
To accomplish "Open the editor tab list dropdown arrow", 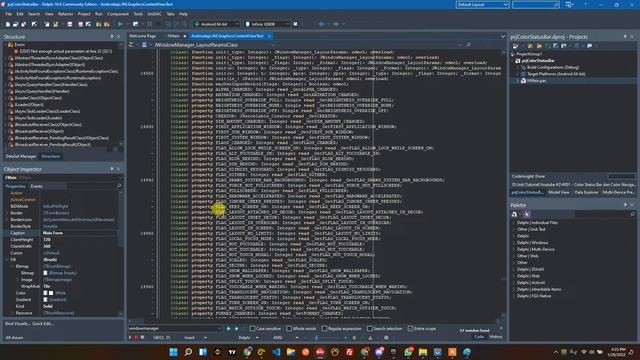I will [502, 36].
